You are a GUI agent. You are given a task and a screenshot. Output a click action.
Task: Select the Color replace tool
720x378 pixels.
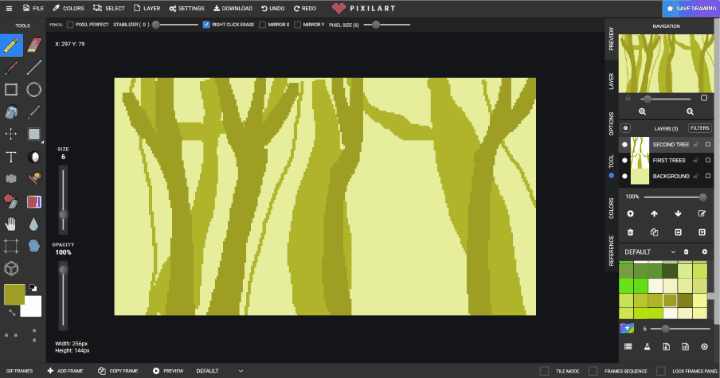pos(11,201)
